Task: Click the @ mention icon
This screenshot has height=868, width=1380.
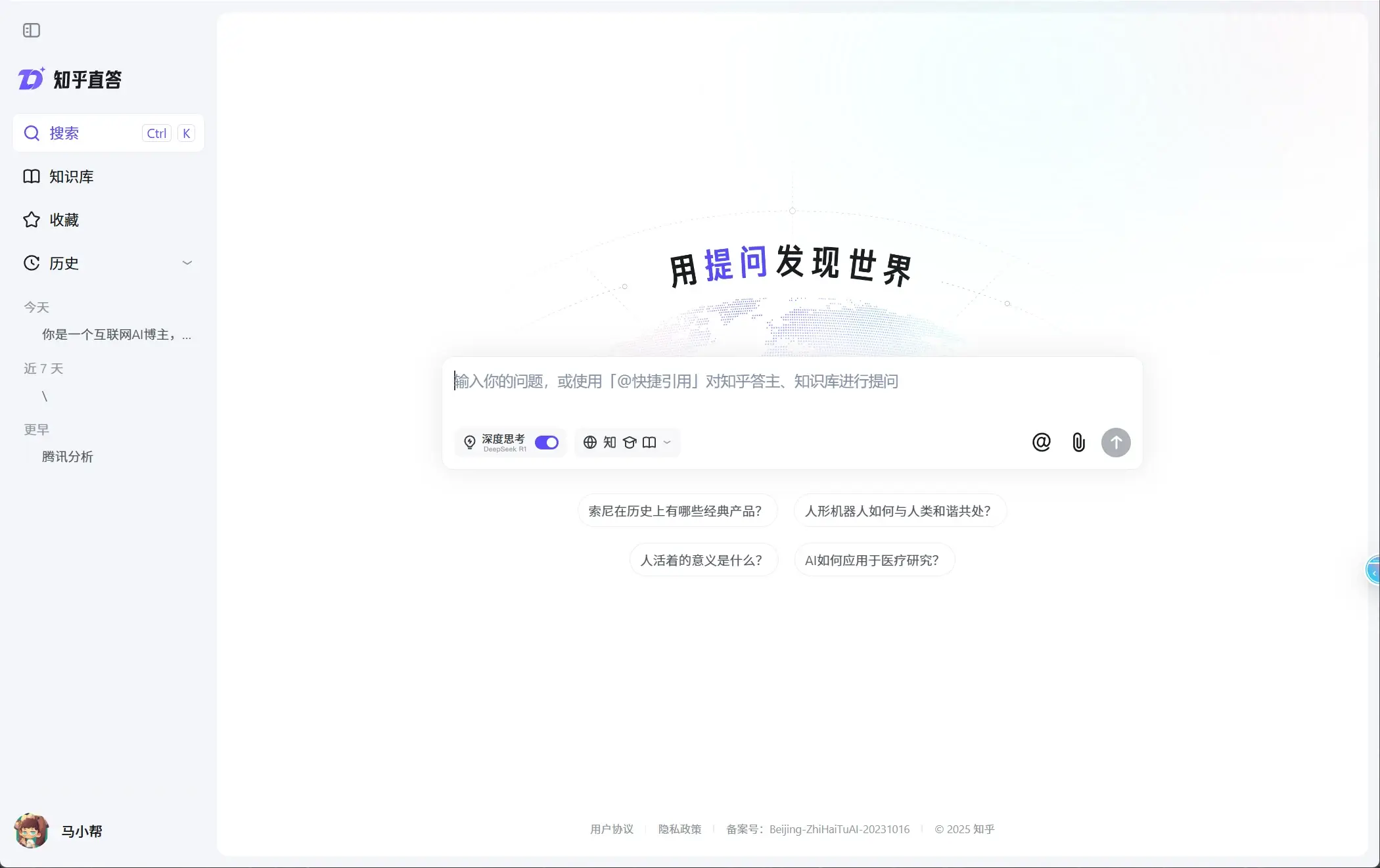Action: click(1041, 442)
